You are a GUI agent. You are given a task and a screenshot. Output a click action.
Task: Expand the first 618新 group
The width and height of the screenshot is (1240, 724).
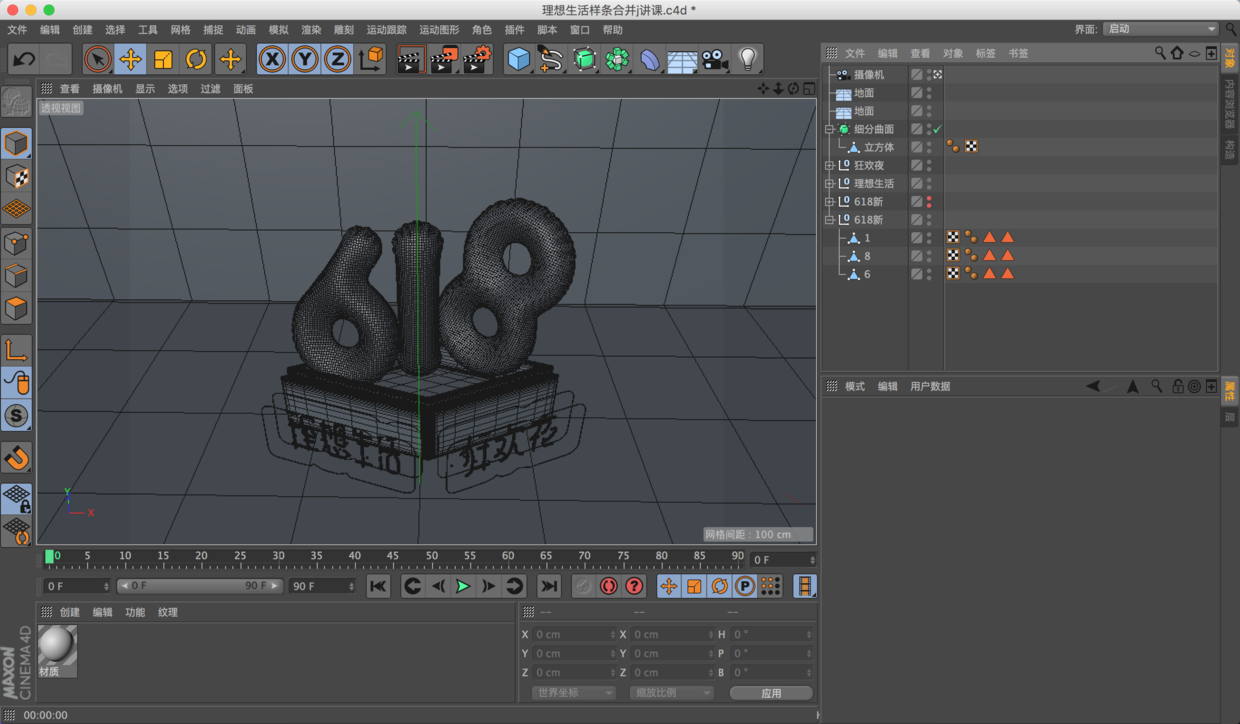pyautogui.click(x=829, y=202)
